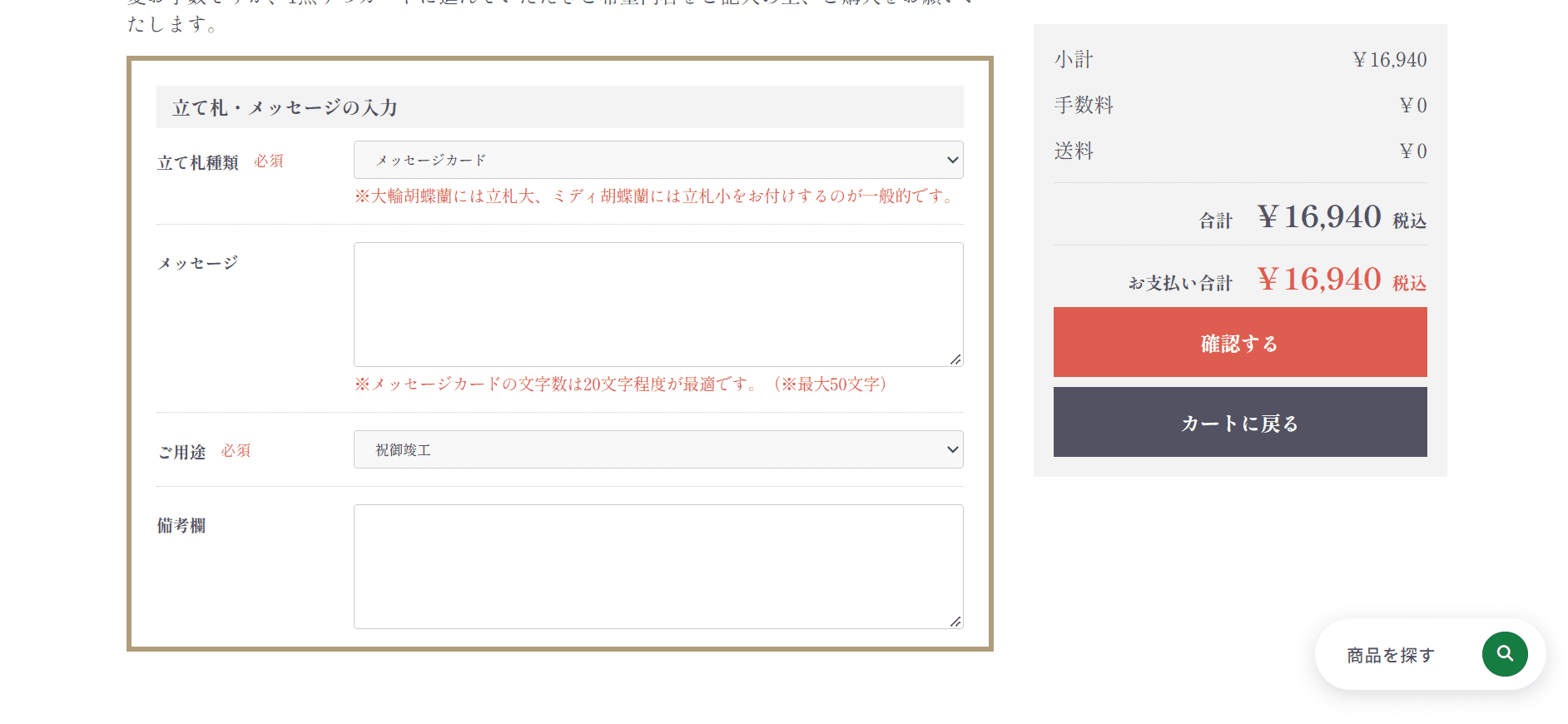Screen dimensions: 1568x724
Task: Click the 立て札種類 field label
Action: coord(198,162)
